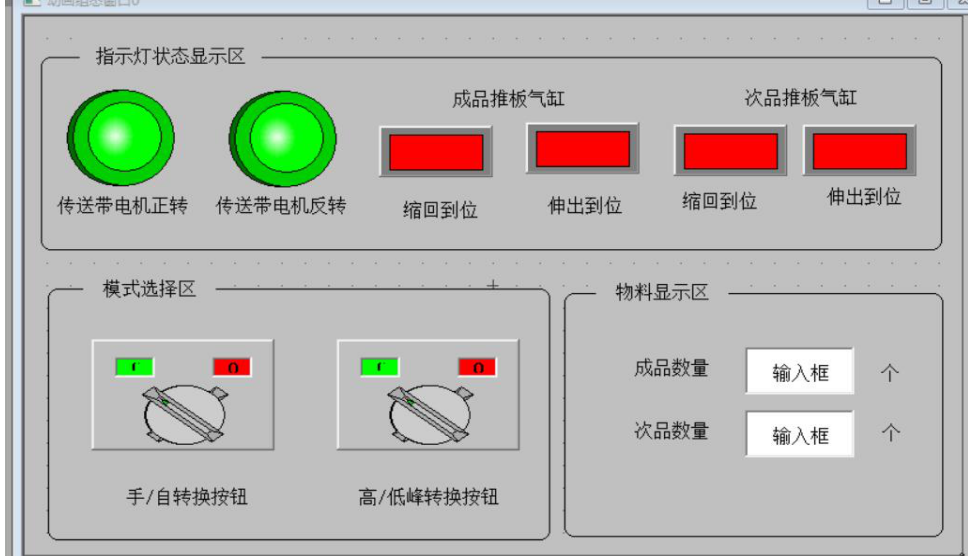Select the 高/低峰转换按钮 label

[428, 496]
